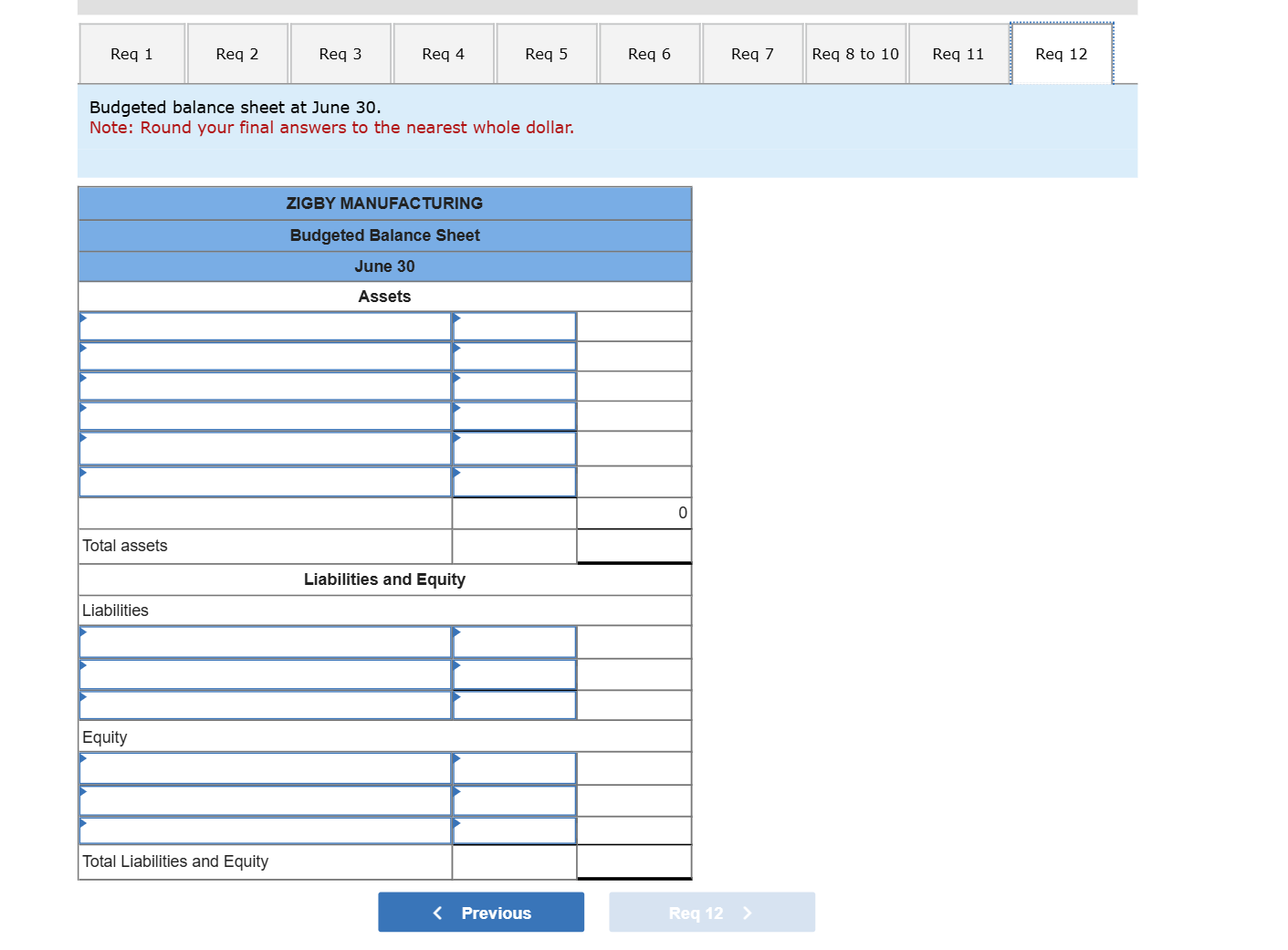Click the cell showing 0 subtotal
1288x950 pixels.
634,513
